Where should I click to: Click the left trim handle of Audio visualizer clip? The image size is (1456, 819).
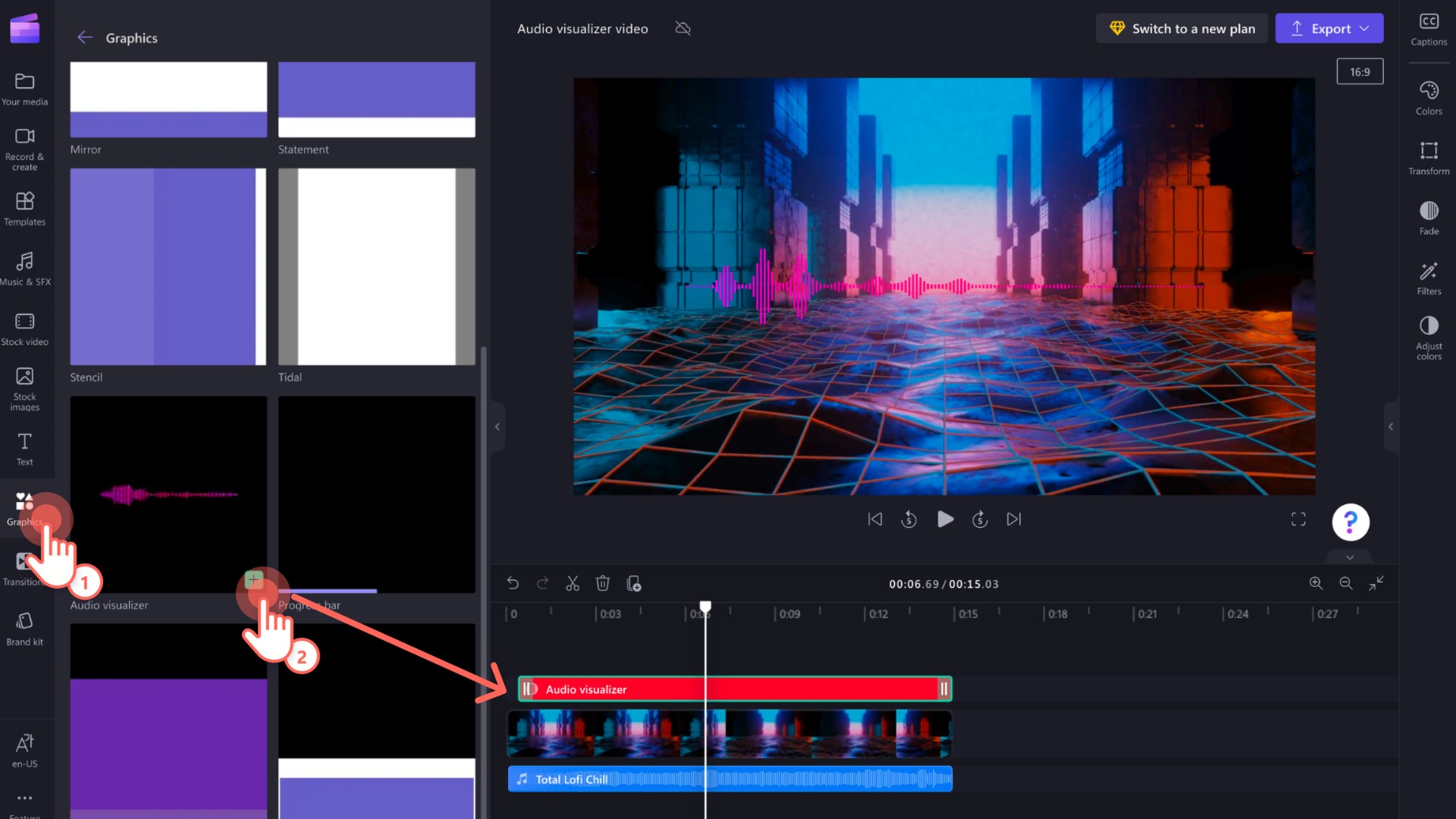(x=526, y=689)
